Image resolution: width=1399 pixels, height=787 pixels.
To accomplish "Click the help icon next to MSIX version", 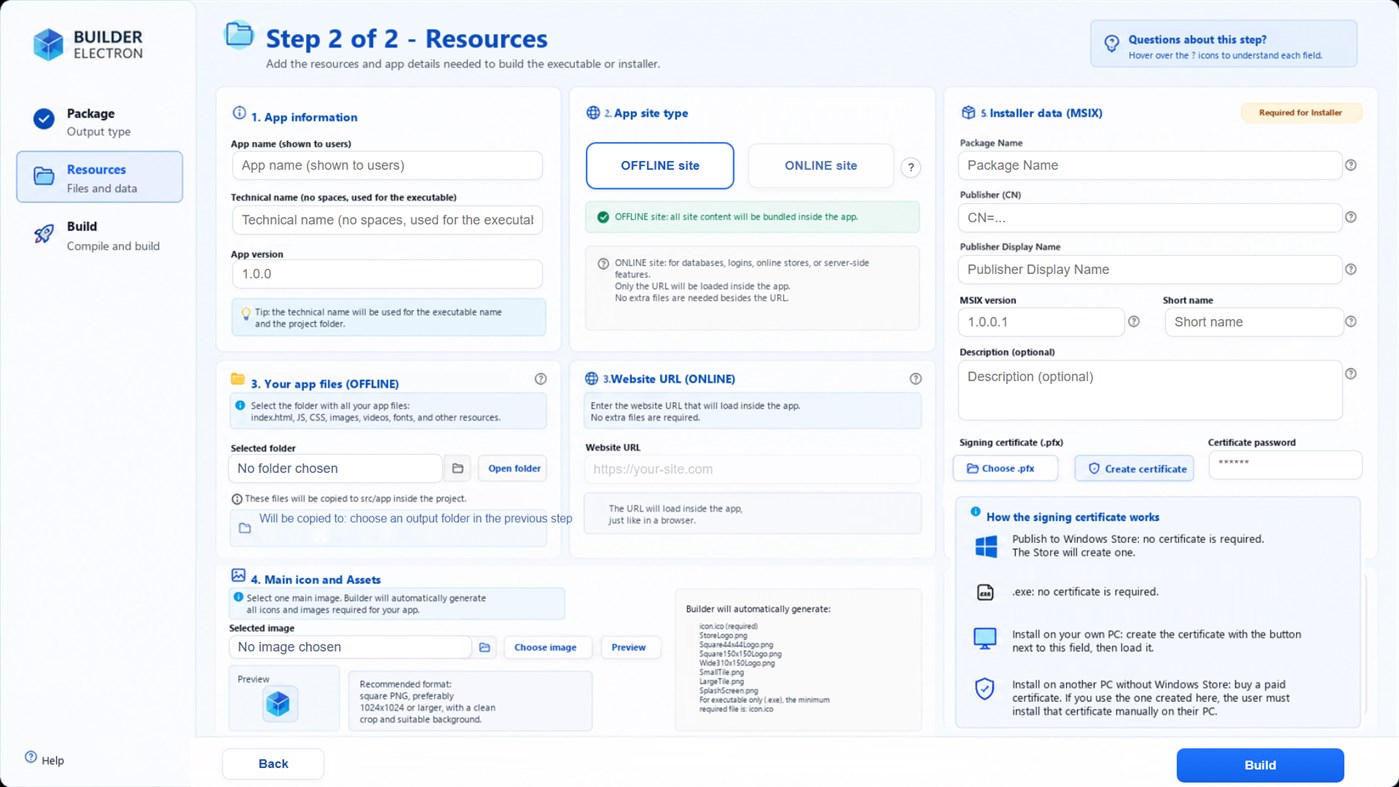I will click(1133, 322).
